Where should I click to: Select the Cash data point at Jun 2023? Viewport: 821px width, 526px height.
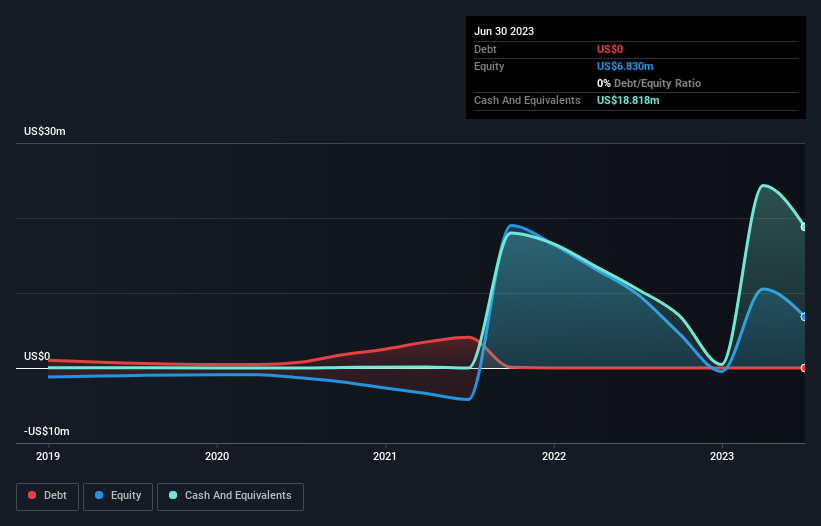(x=804, y=227)
